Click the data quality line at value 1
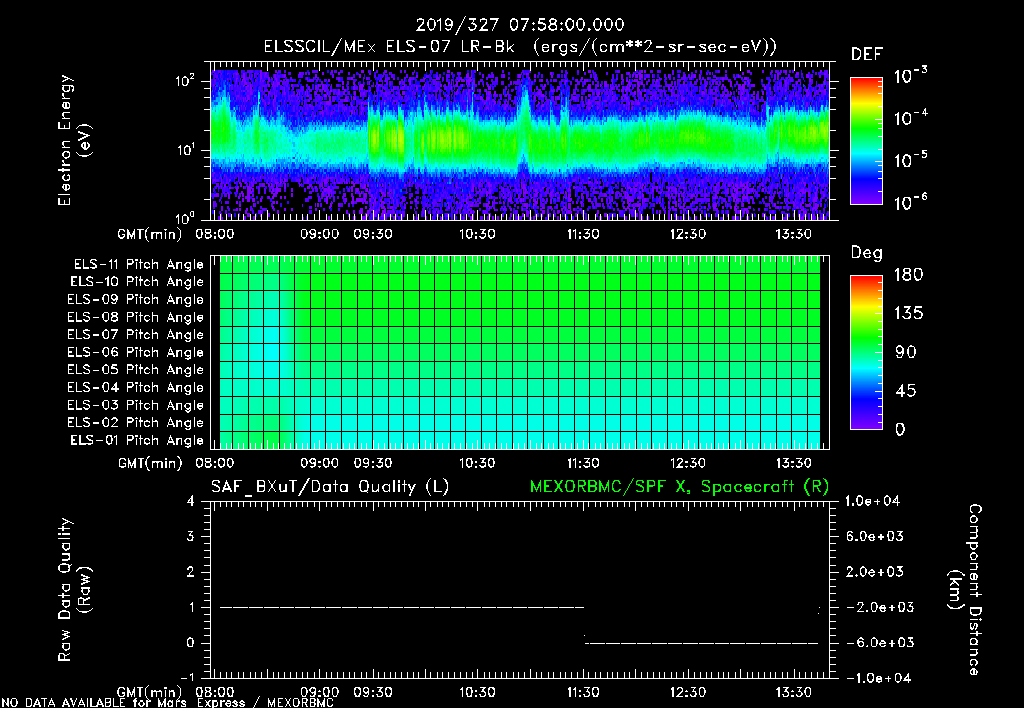 coord(402,607)
